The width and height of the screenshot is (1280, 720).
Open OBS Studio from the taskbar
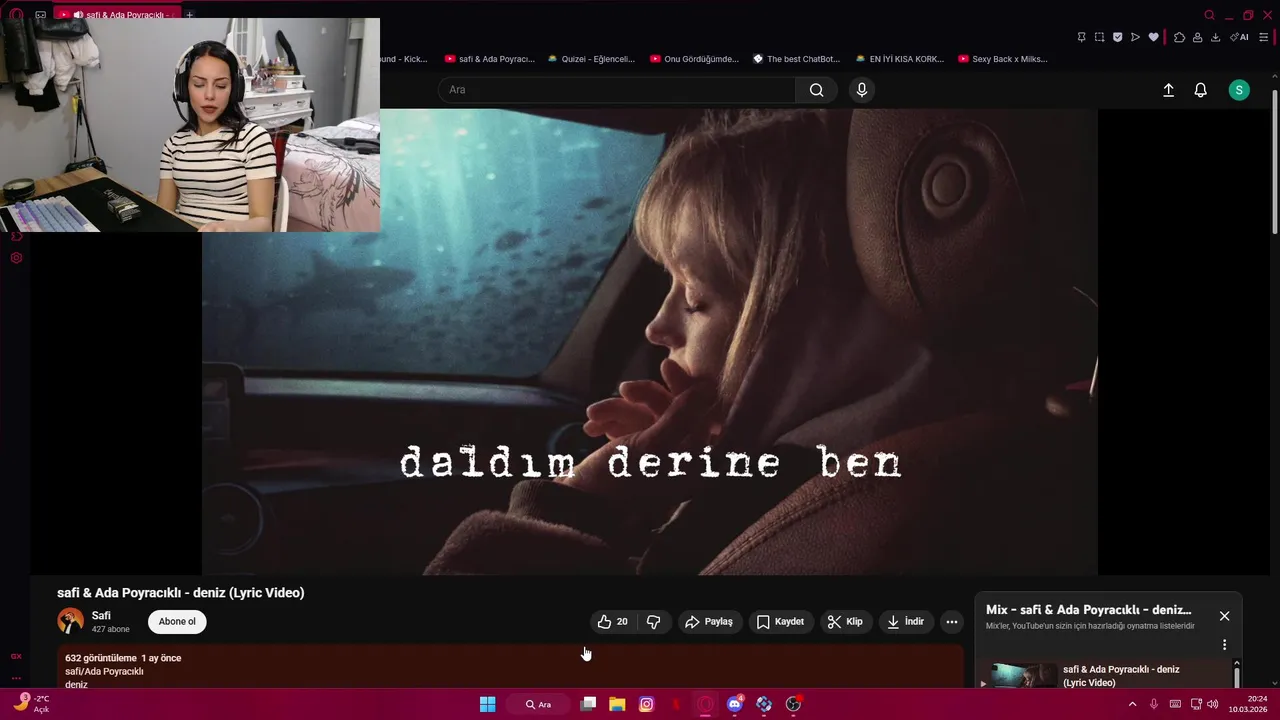[x=793, y=704]
